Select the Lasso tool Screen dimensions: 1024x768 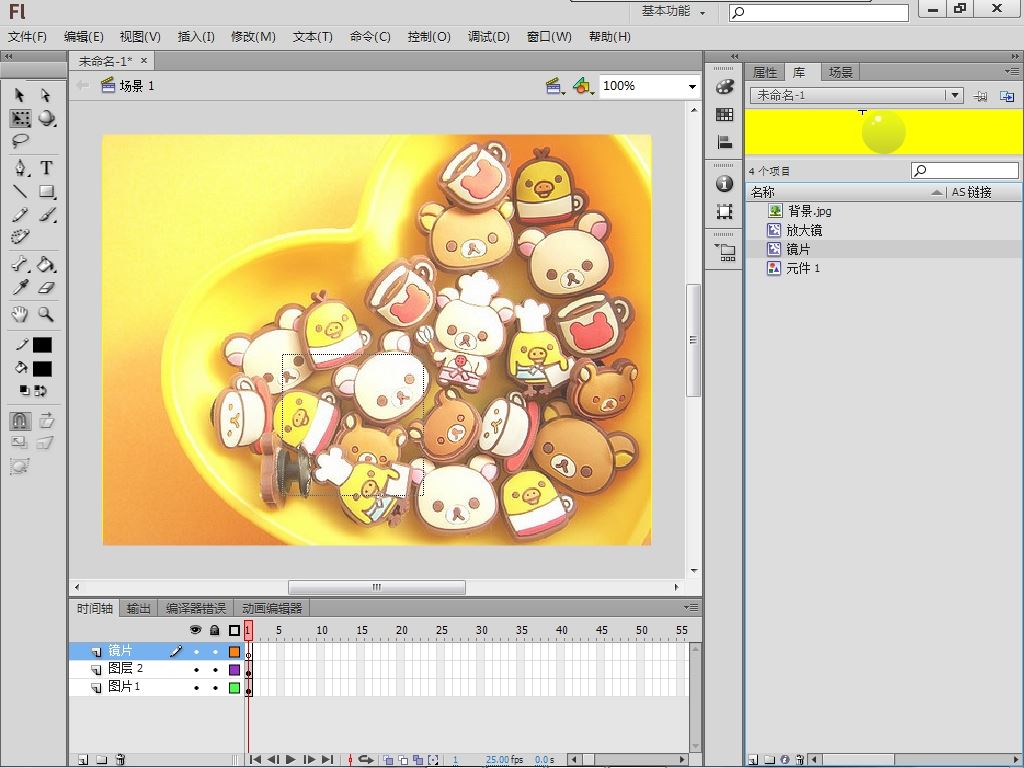point(20,141)
